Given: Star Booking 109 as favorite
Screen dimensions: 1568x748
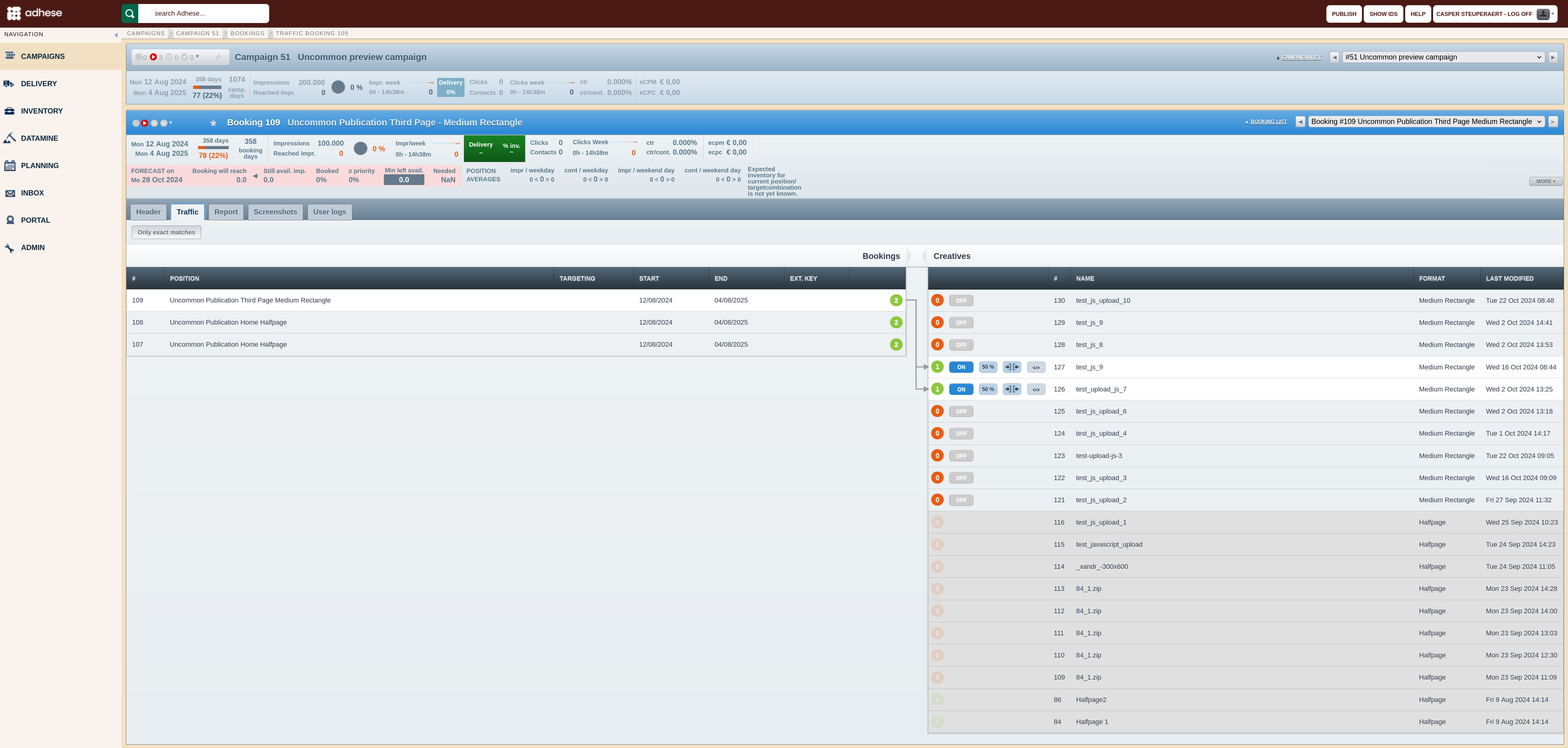Looking at the screenshot, I should coord(213,123).
